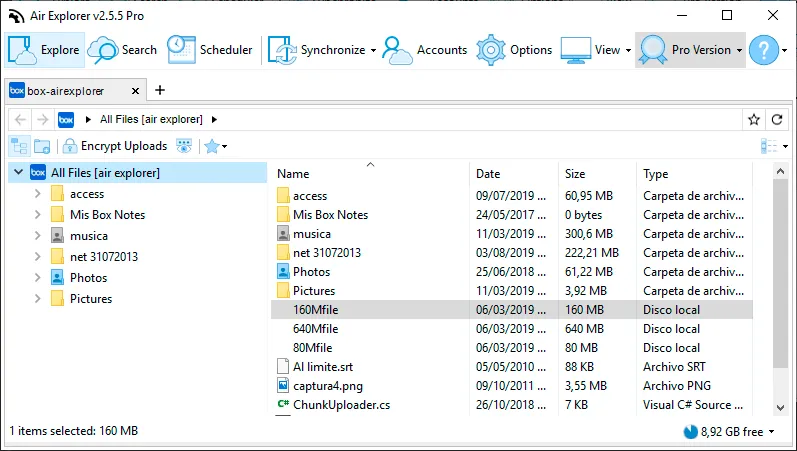Open the Search cloud icon
The width and height of the screenshot is (797, 451).
click(103, 50)
